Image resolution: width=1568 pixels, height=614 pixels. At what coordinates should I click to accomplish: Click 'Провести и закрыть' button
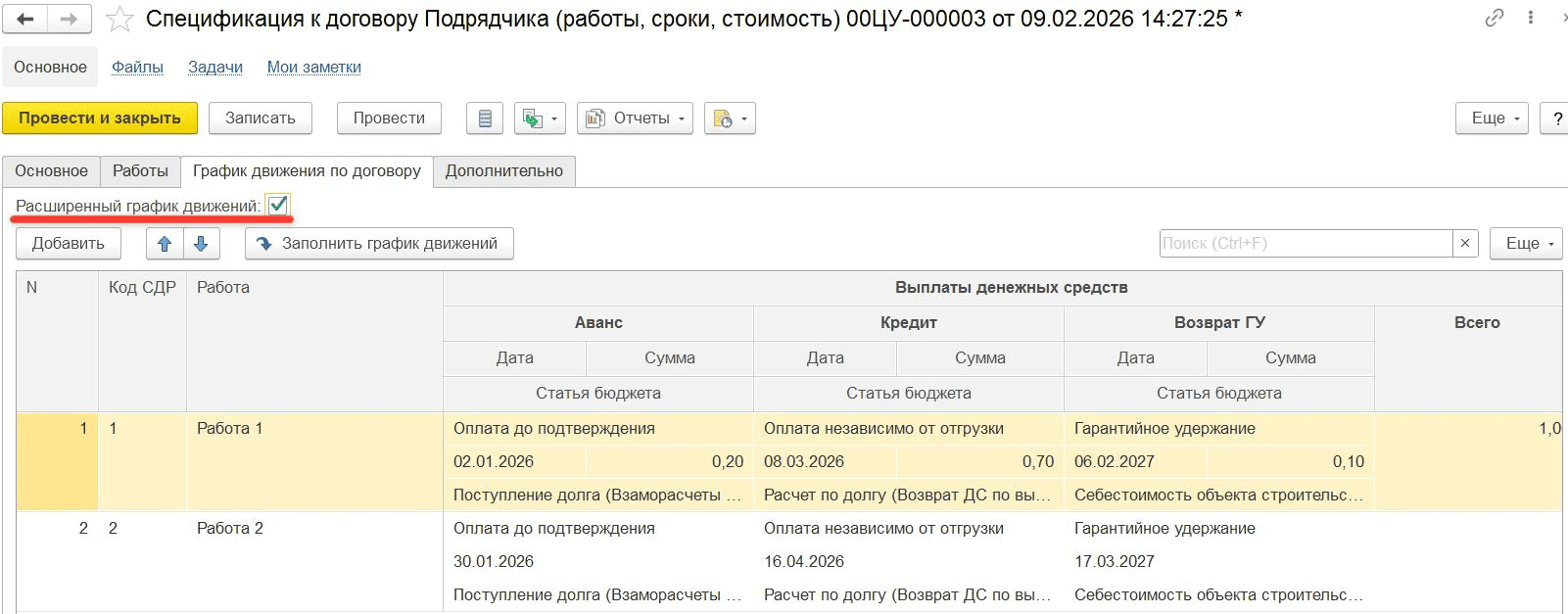(x=100, y=118)
